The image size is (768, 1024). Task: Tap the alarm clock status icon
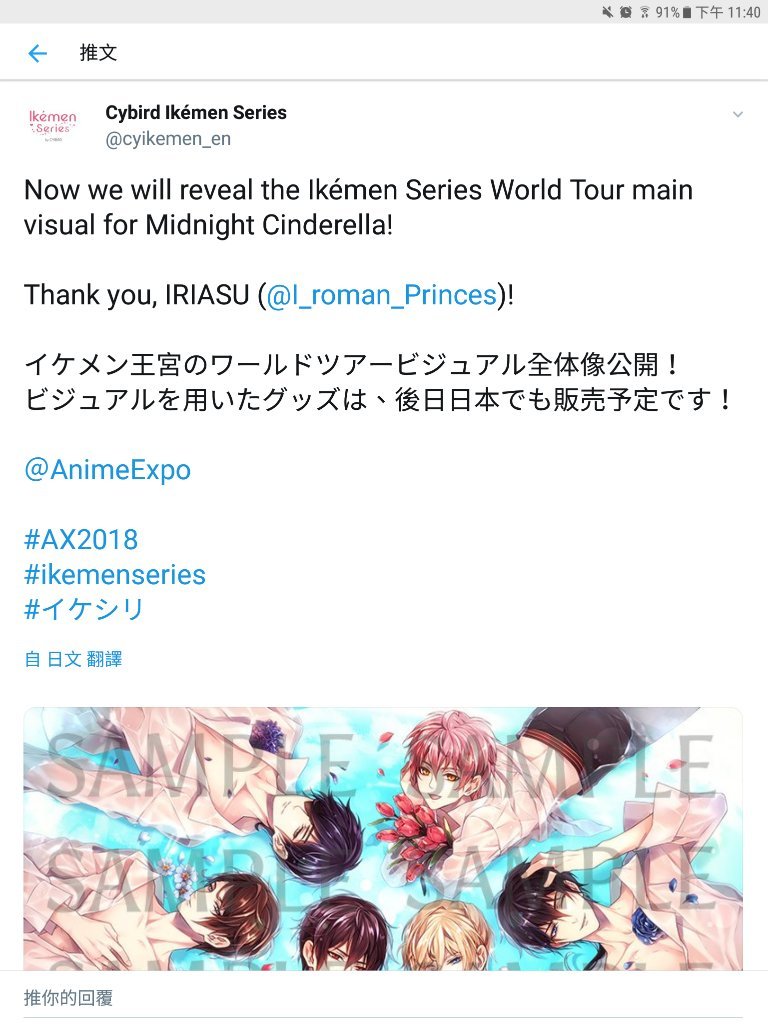[x=626, y=12]
